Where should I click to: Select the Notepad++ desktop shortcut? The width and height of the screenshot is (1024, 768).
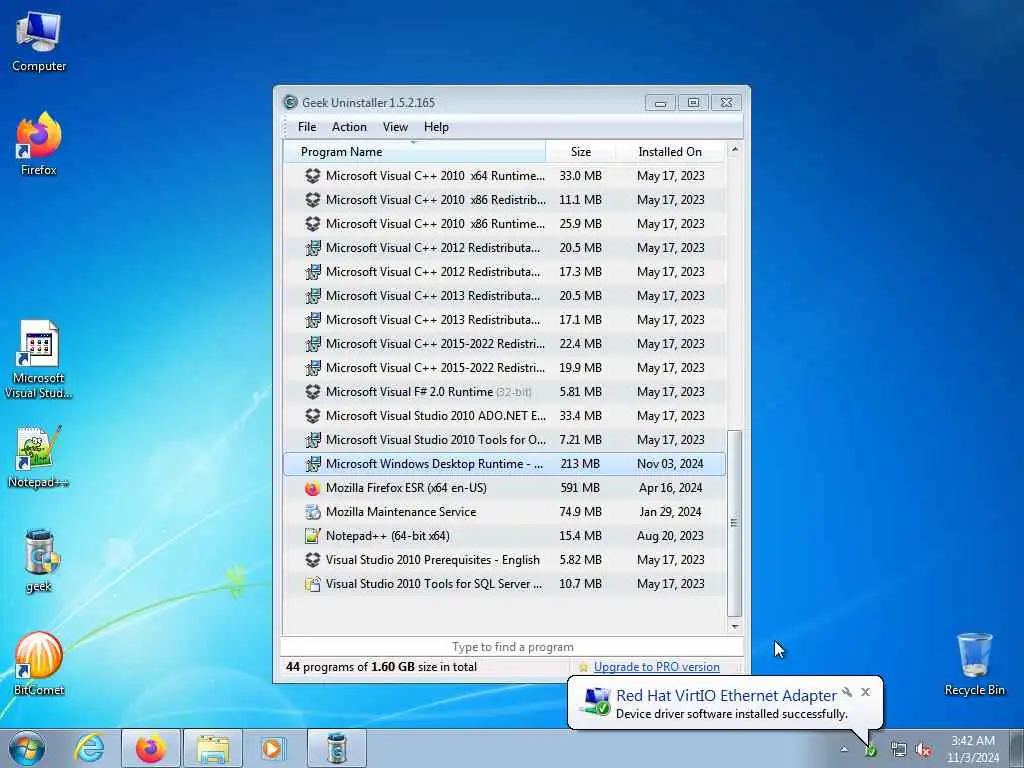[x=39, y=457]
